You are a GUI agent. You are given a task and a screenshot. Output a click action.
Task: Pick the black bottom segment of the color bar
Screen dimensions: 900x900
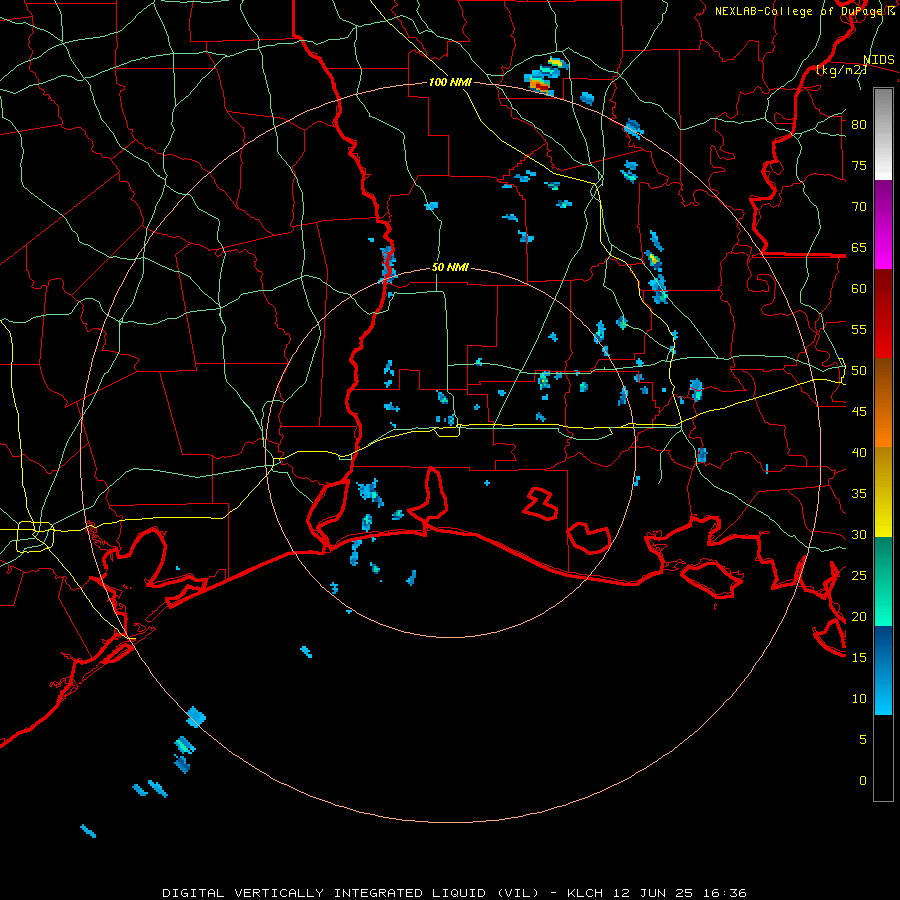883,758
